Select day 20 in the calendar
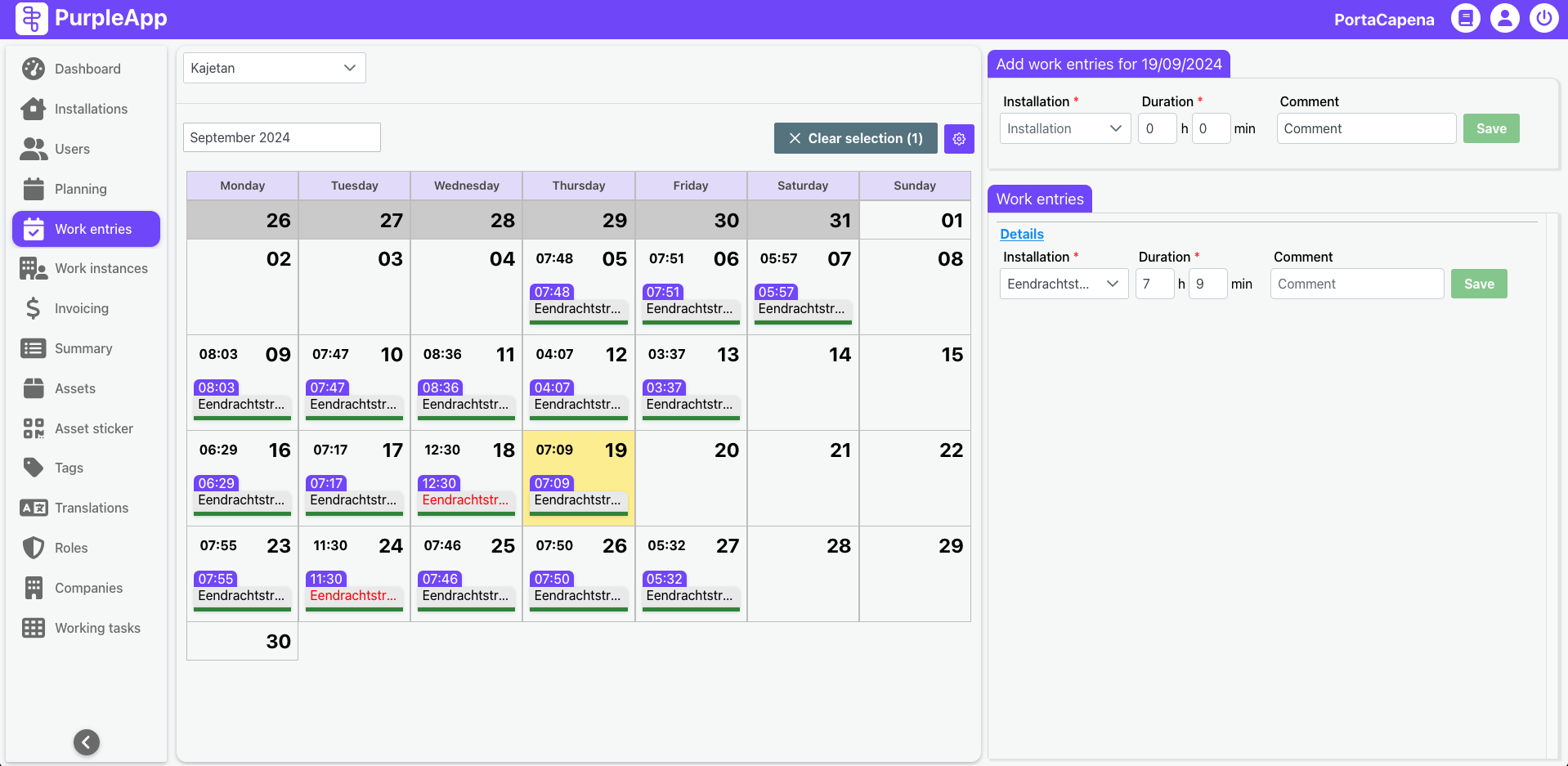This screenshot has height=766, width=1568. point(691,478)
